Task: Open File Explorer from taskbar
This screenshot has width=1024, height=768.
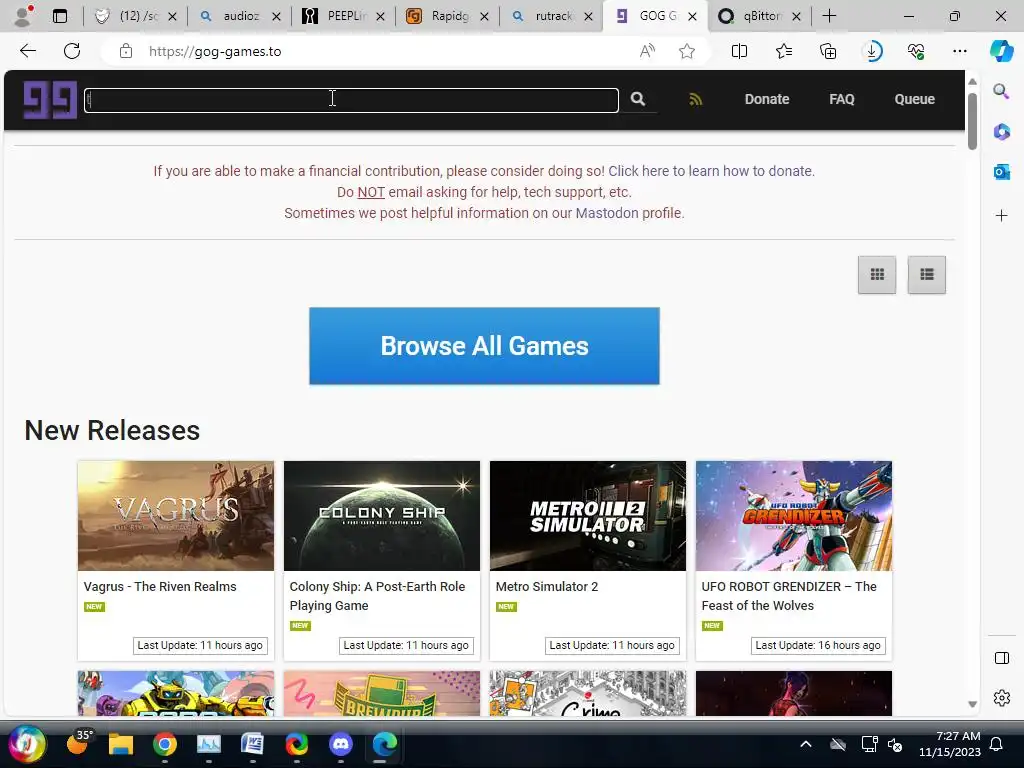Action: 121,744
